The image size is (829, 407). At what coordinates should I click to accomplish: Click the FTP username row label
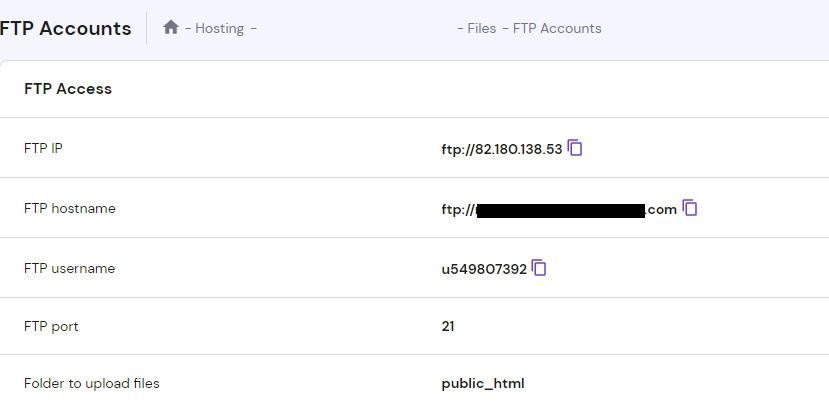tap(70, 268)
